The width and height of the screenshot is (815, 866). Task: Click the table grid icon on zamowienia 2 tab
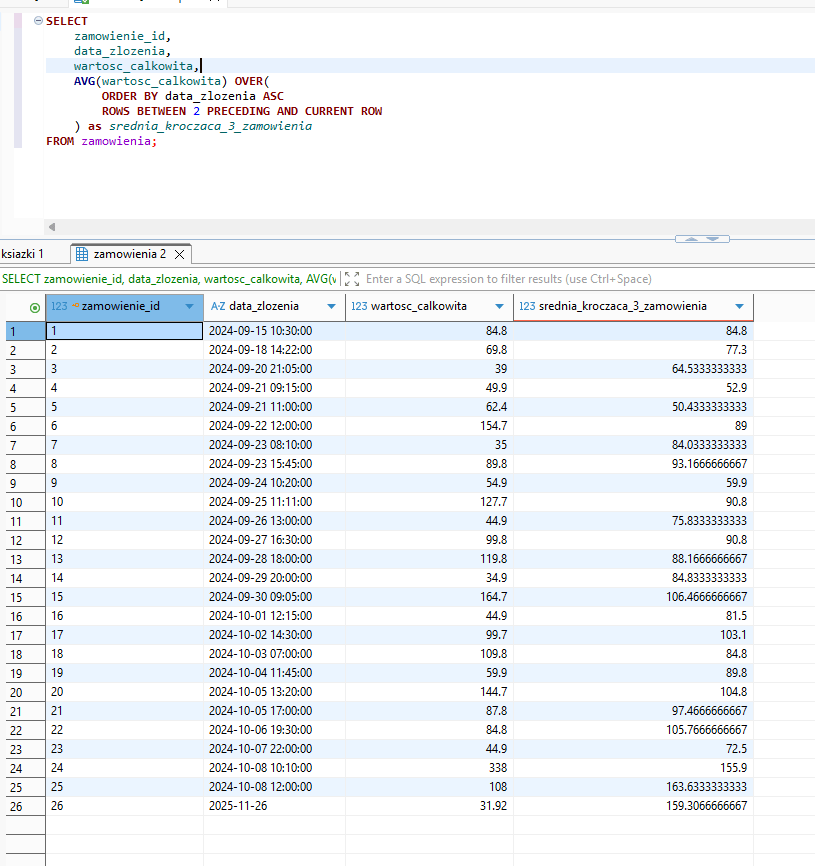[x=82, y=254]
